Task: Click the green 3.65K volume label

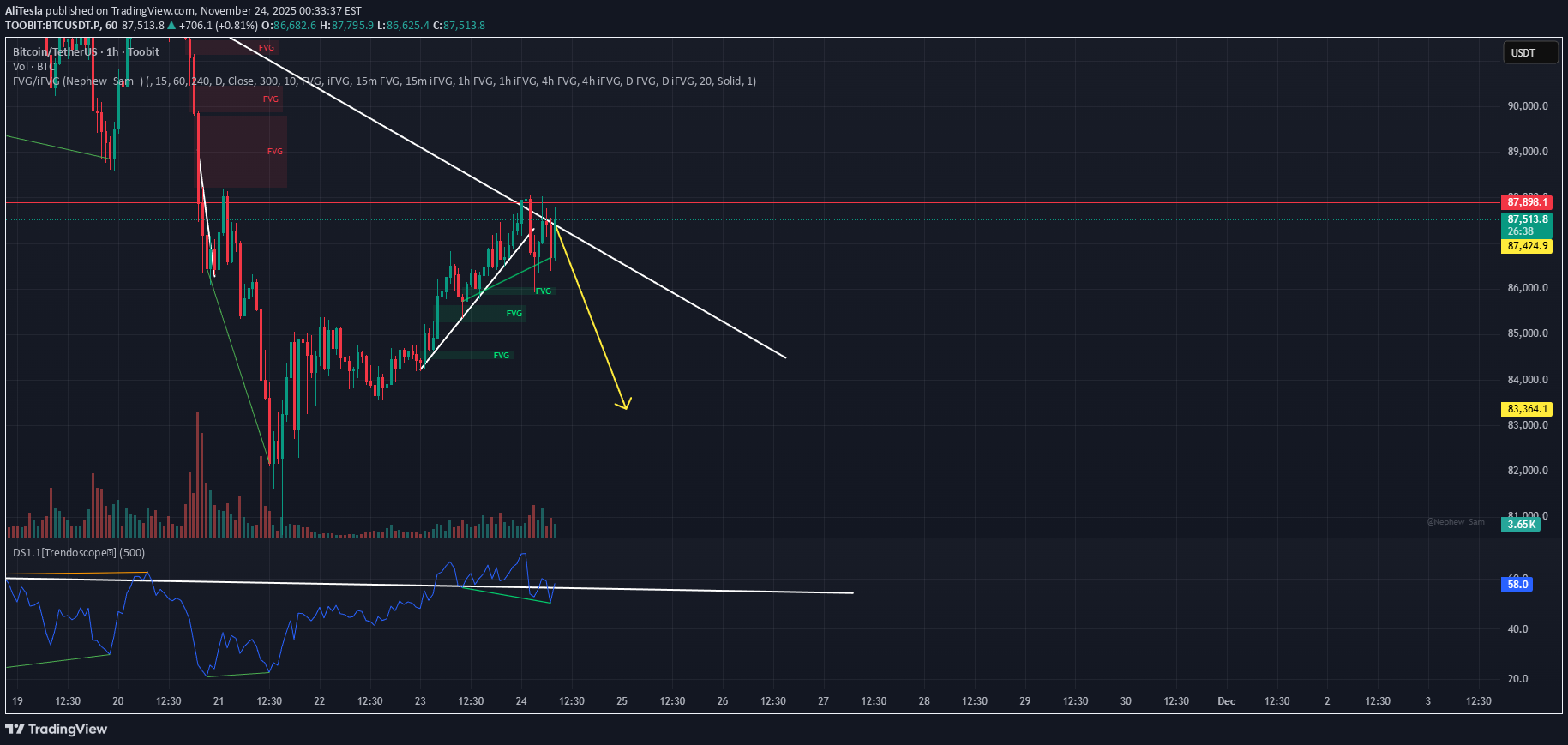Action: point(1521,525)
